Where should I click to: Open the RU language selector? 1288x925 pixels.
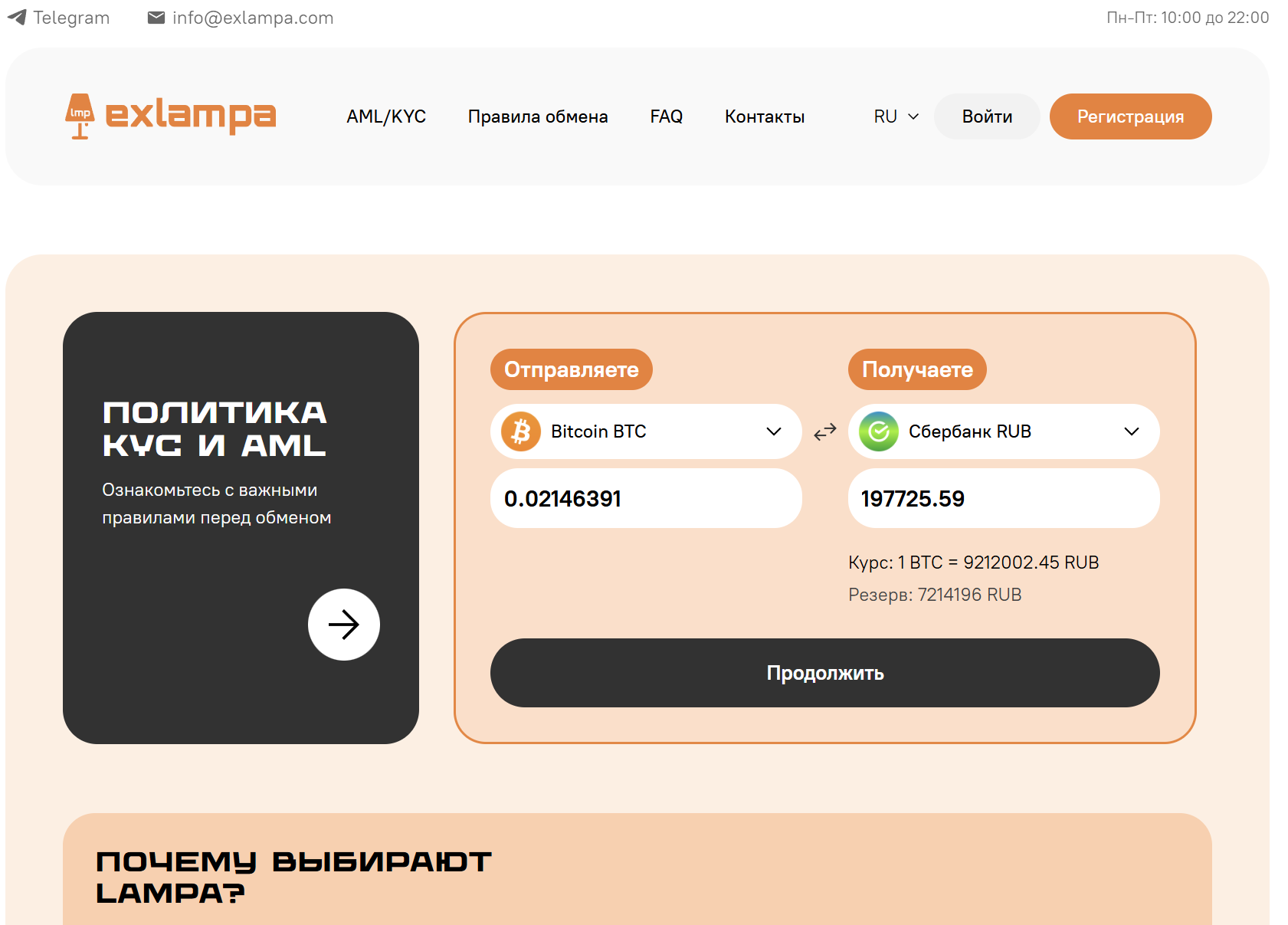pyautogui.click(x=895, y=116)
